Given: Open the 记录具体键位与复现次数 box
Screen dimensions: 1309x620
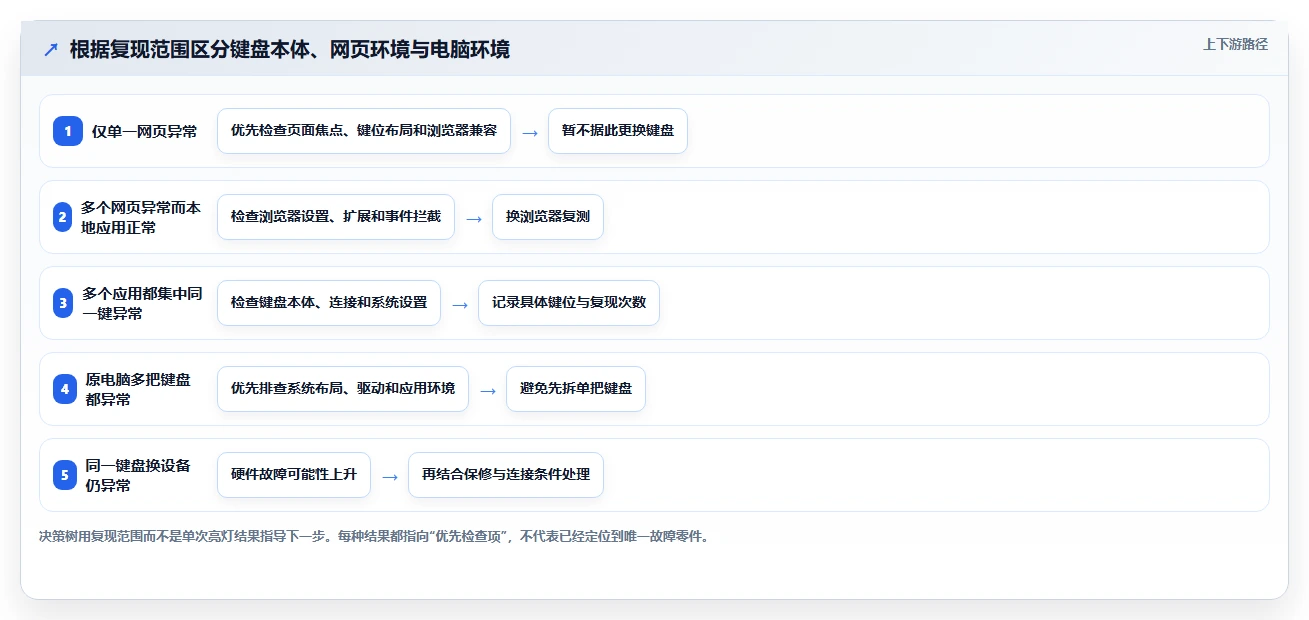Looking at the screenshot, I should pos(569,303).
